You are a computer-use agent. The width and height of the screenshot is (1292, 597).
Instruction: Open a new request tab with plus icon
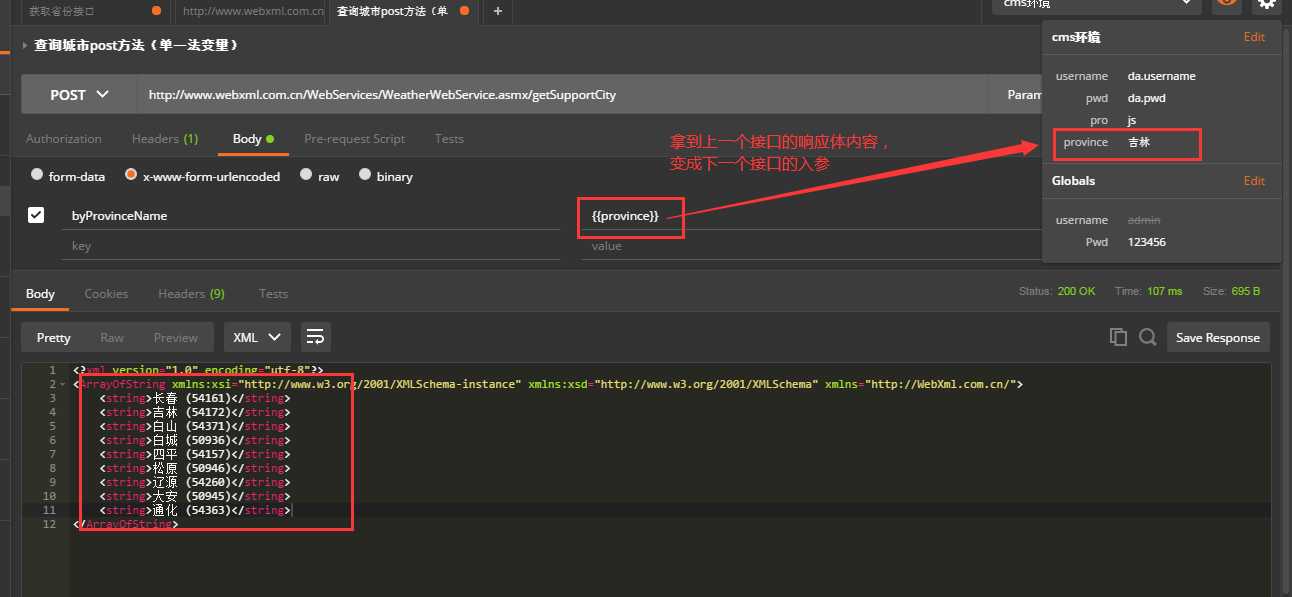(x=498, y=11)
